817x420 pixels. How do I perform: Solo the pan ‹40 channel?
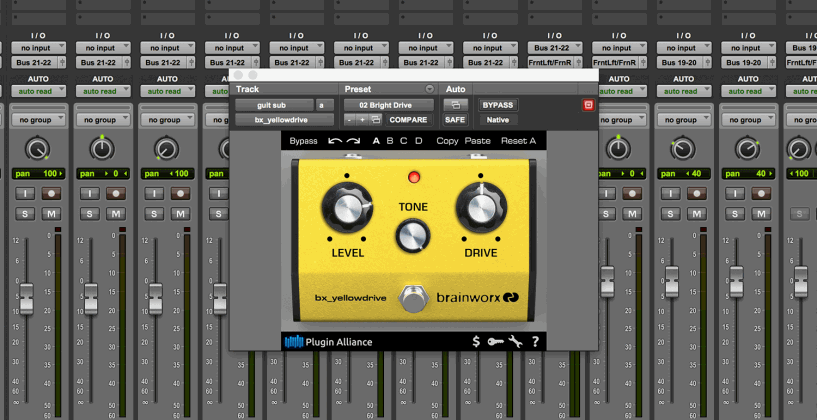671,214
